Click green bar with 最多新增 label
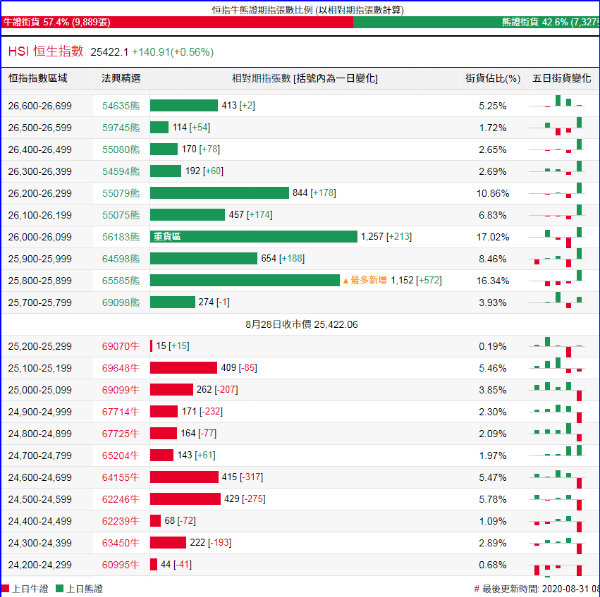Screen dimensions: 600x597 (x=245, y=280)
